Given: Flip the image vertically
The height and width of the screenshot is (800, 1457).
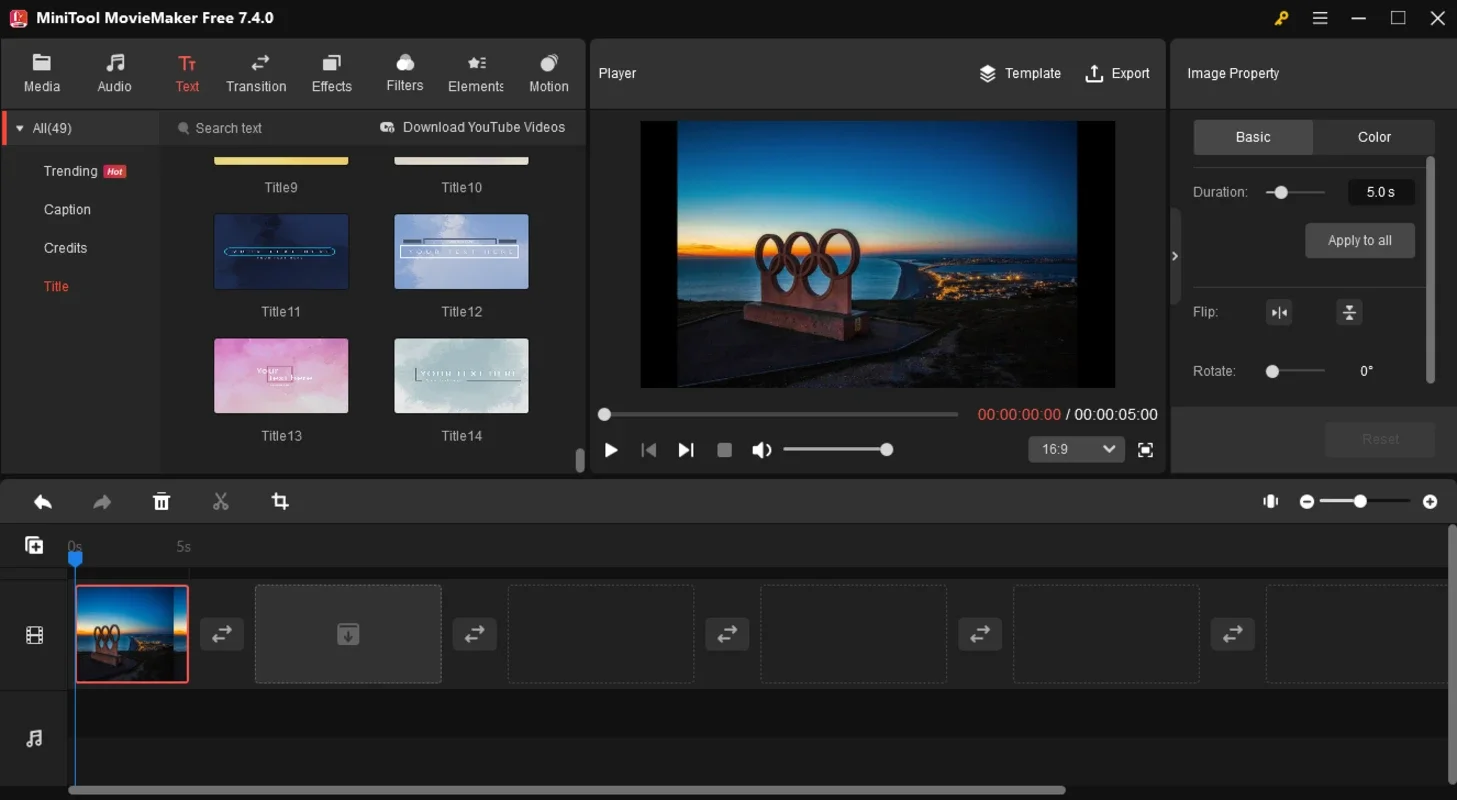Looking at the screenshot, I should (x=1349, y=313).
